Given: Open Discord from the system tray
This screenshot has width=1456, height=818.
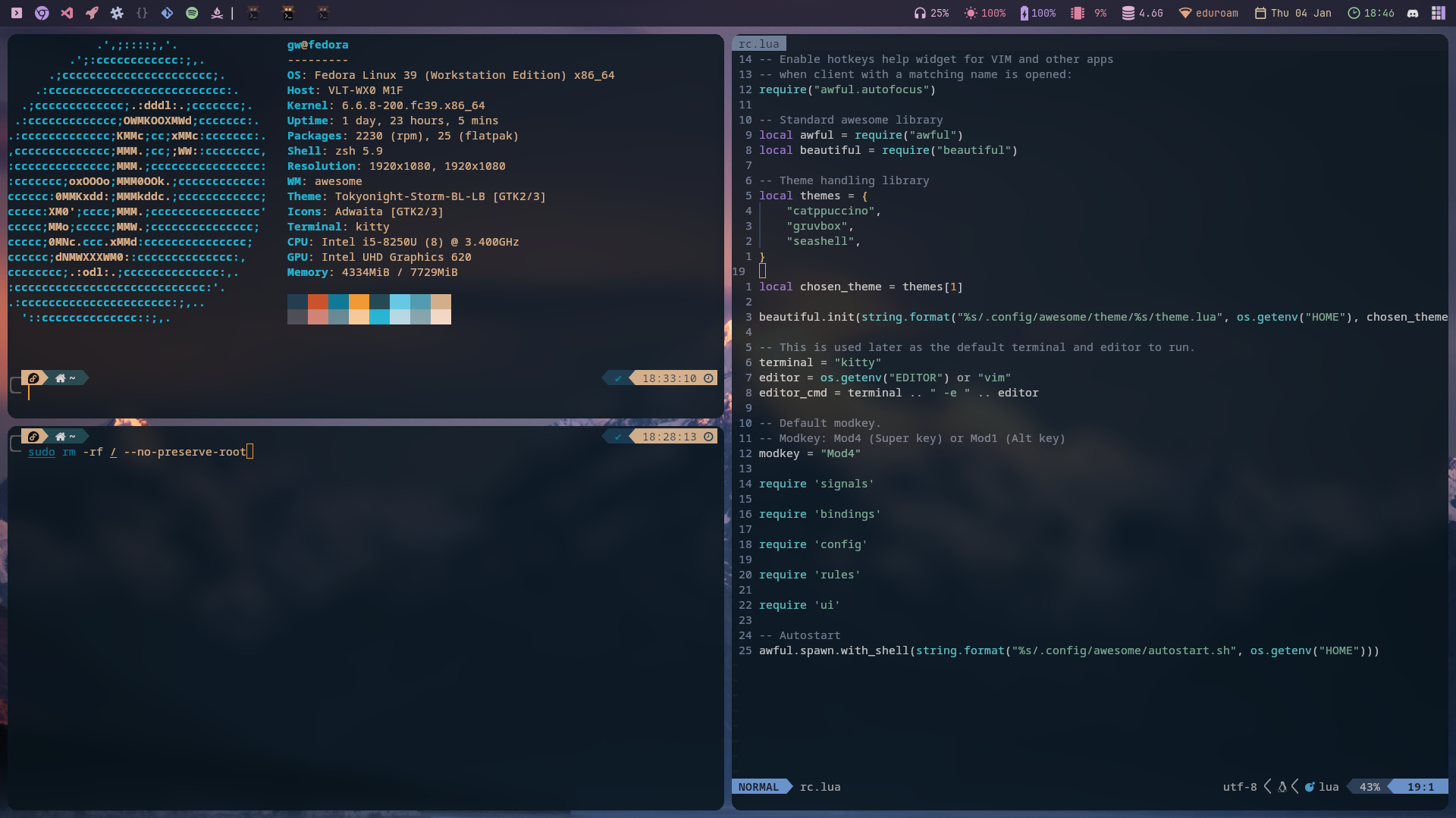Looking at the screenshot, I should pos(1413,13).
